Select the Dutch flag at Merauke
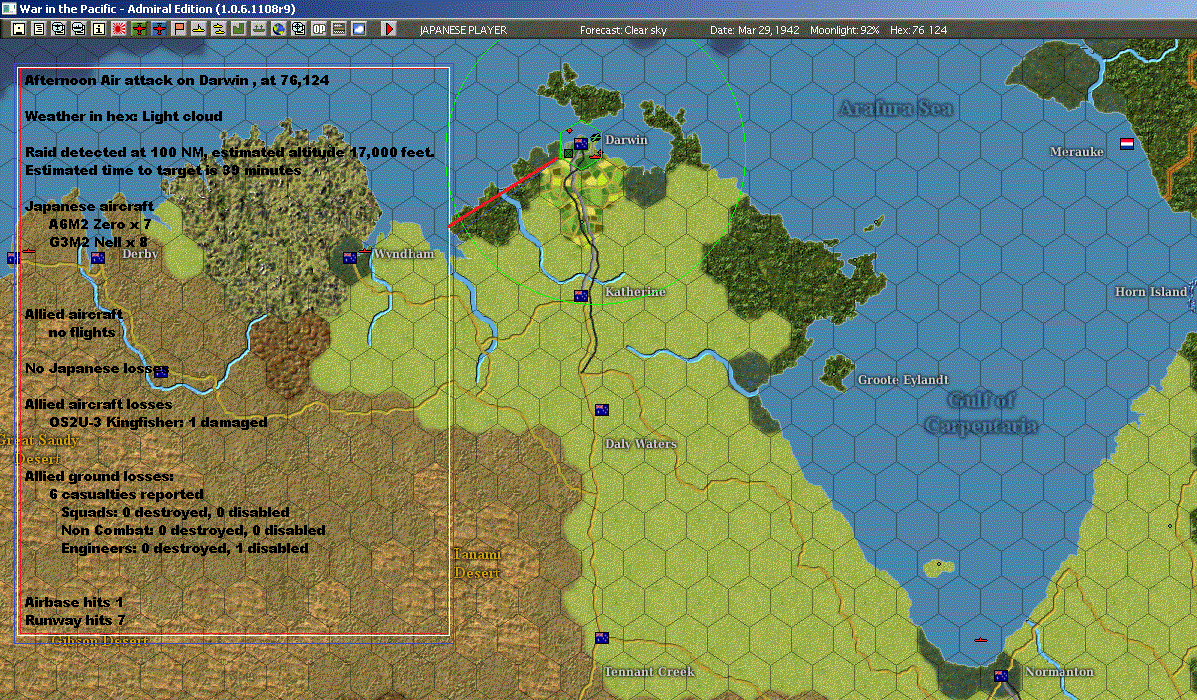The width and height of the screenshot is (1197, 700). pos(1127,144)
